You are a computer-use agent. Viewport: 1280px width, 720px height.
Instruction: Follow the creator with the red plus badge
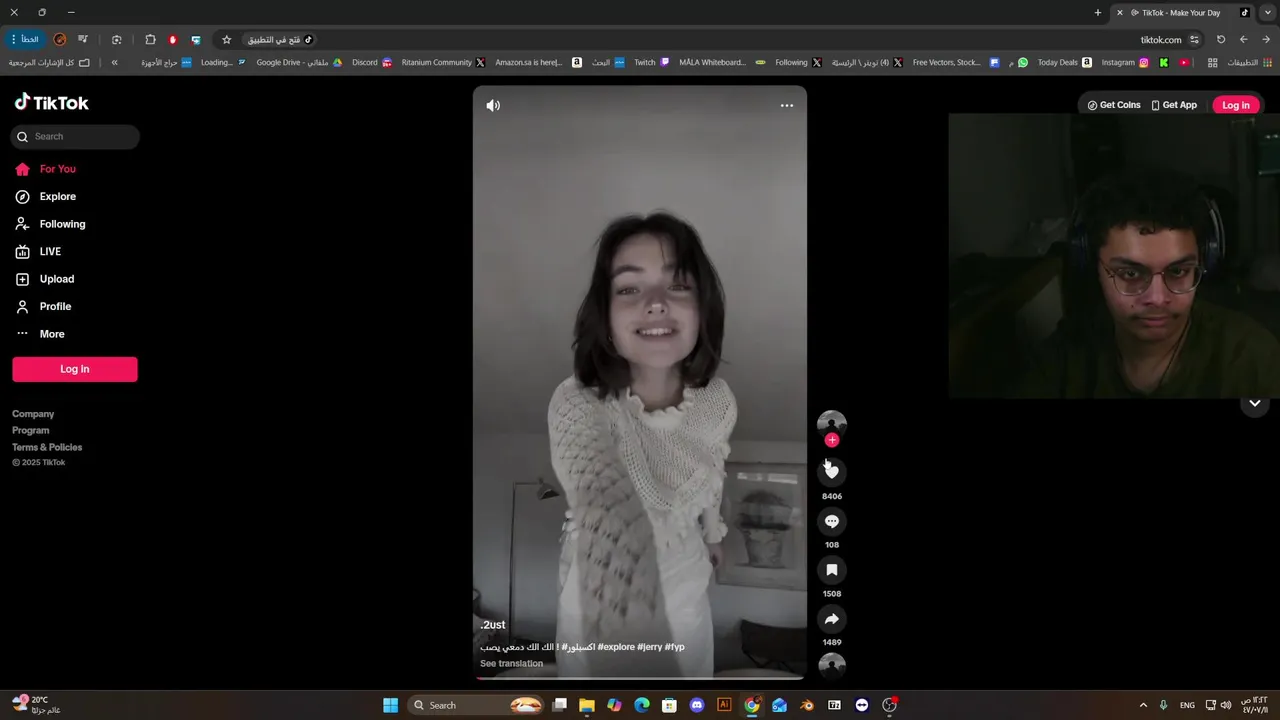[832, 440]
